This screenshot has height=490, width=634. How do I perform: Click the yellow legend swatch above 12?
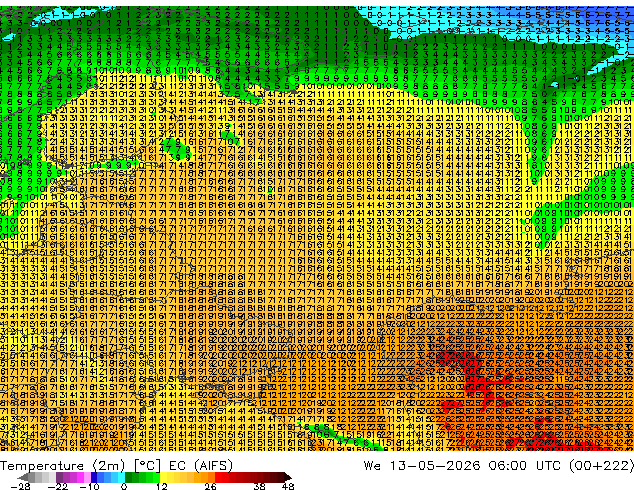(x=163, y=477)
